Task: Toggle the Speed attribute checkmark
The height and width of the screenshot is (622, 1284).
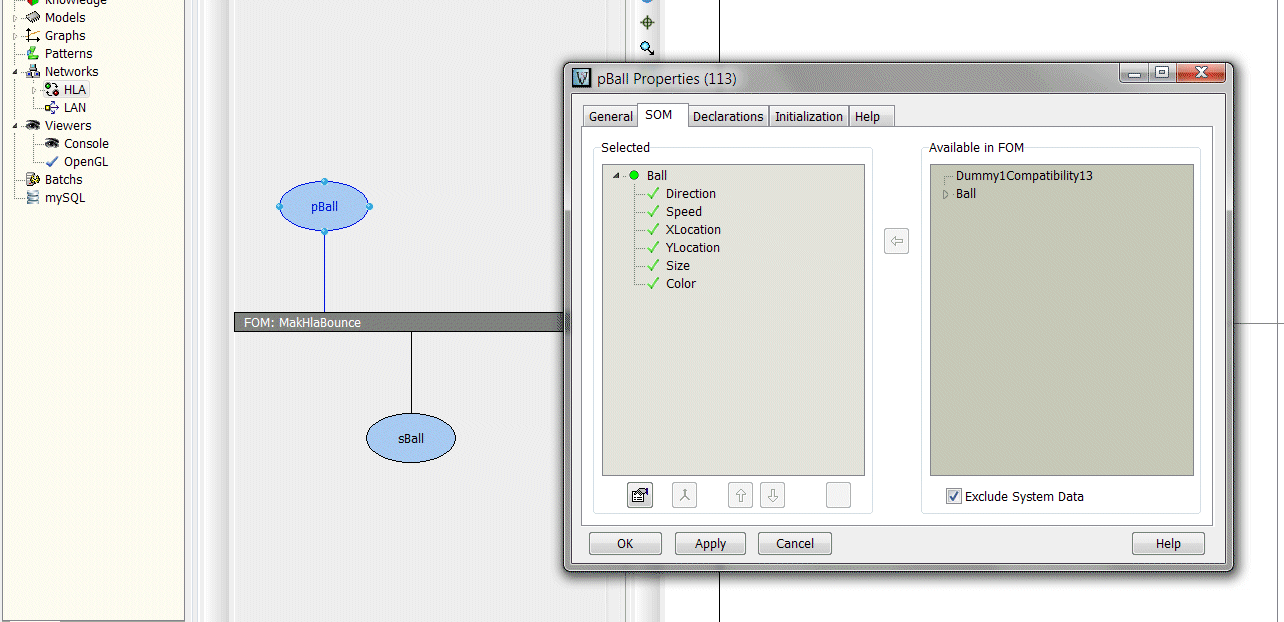Action: tap(654, 212)
